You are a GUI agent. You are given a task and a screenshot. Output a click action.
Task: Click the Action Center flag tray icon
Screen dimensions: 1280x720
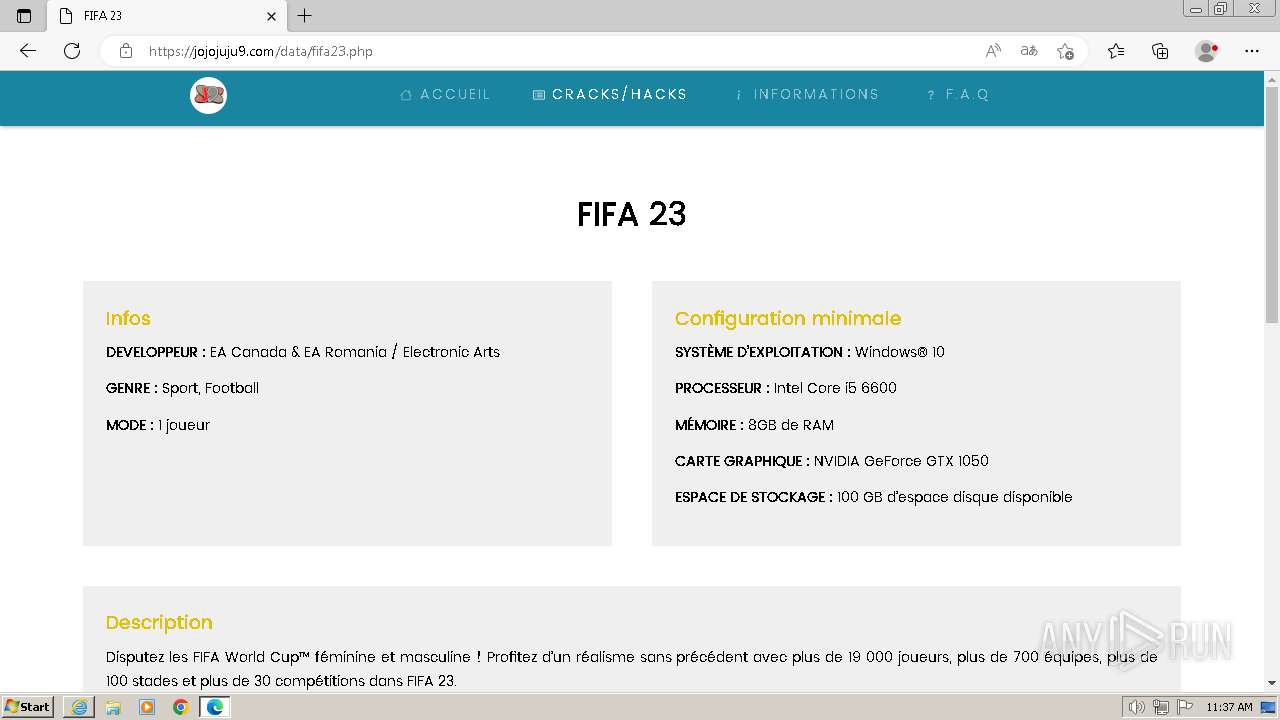pyautogui.click(x=1185, y=707)
